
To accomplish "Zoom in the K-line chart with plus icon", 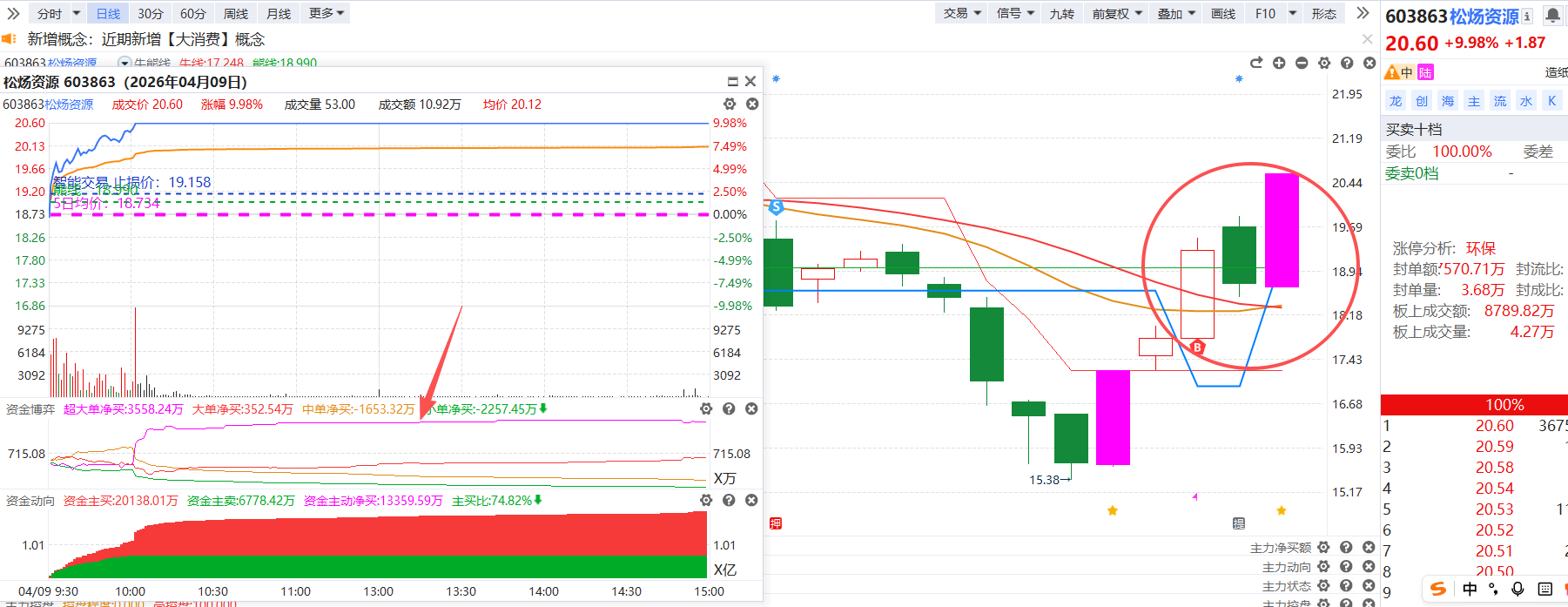I will pos(1279,63).
